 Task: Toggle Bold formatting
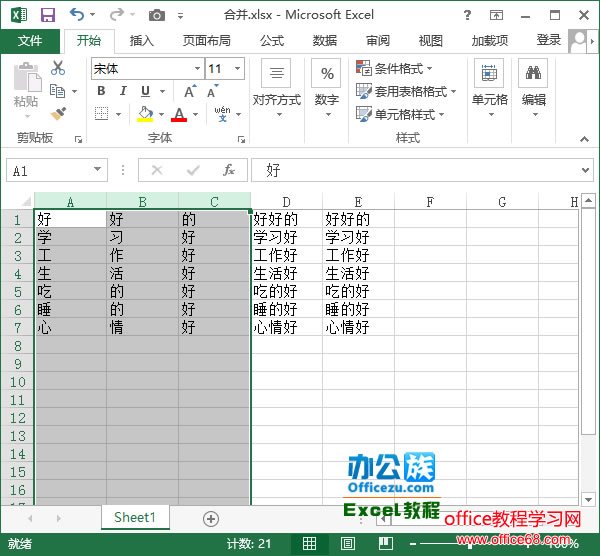tap(101, 91)
